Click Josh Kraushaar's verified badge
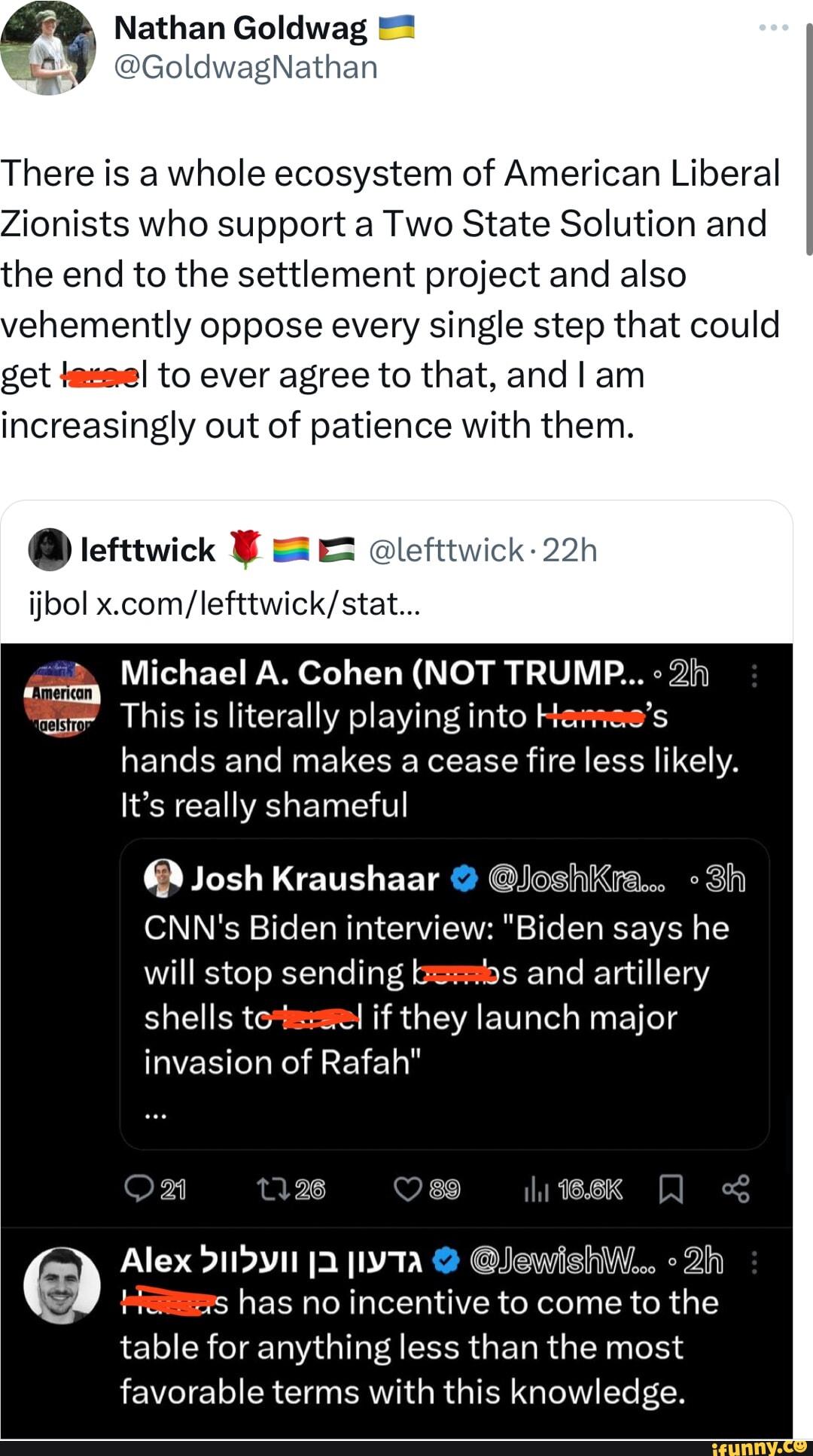Image resolution: width=813 pixels, height=1456 pixels. (464, 878)
